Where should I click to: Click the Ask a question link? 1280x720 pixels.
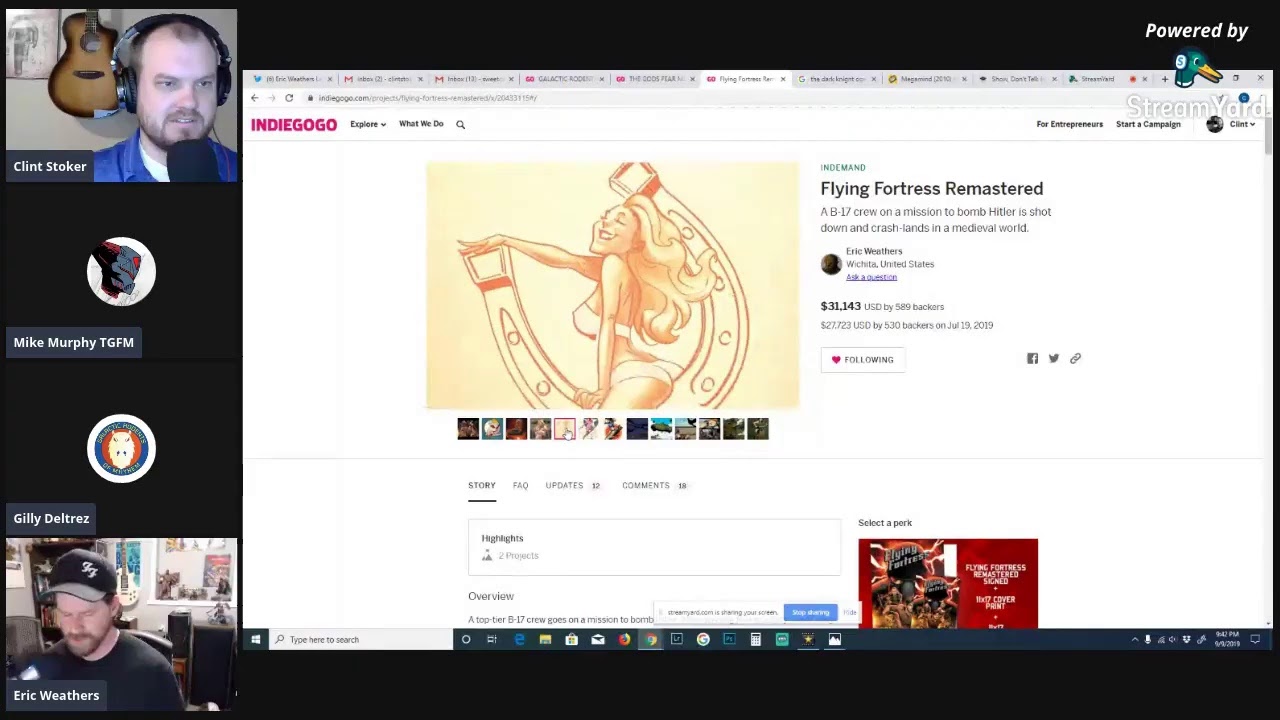coord(871,277)
